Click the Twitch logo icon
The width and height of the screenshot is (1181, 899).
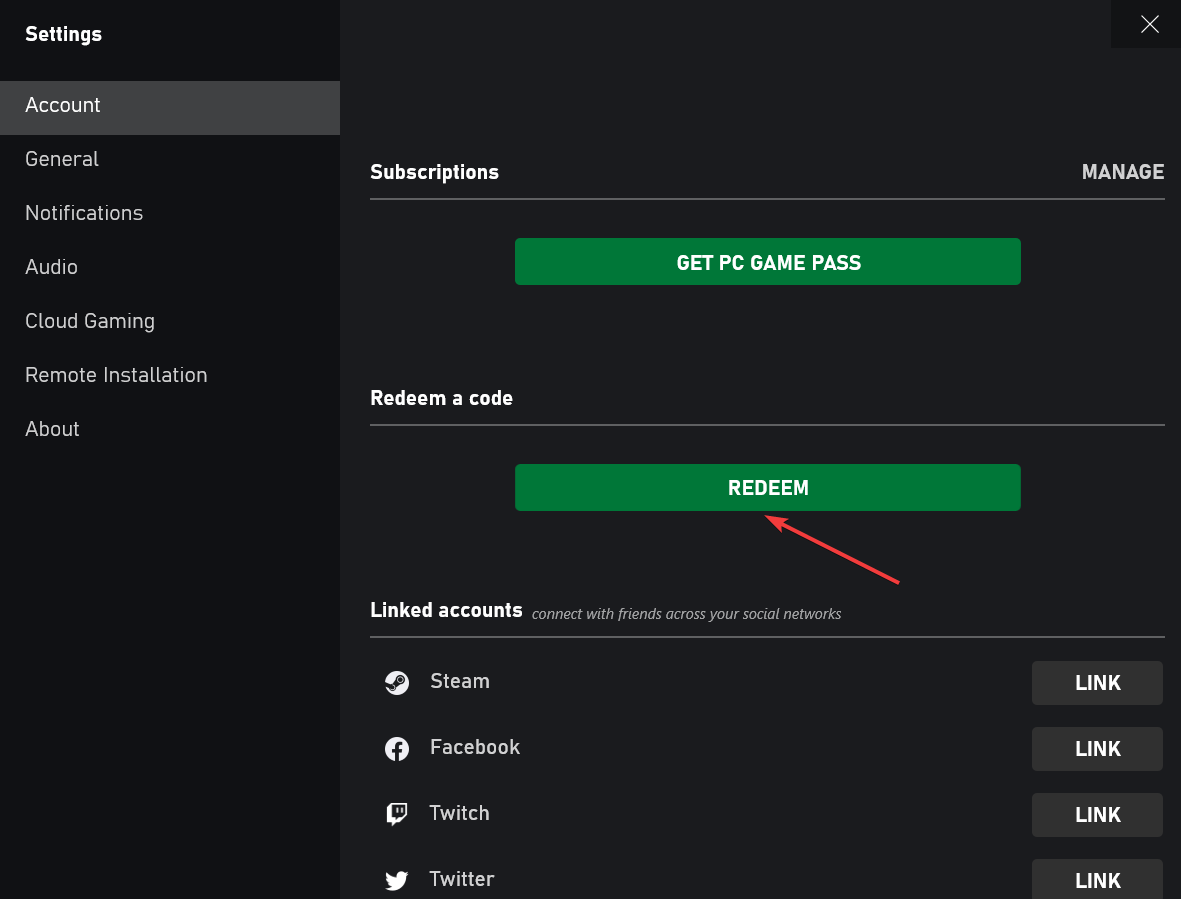coord(397,814)
